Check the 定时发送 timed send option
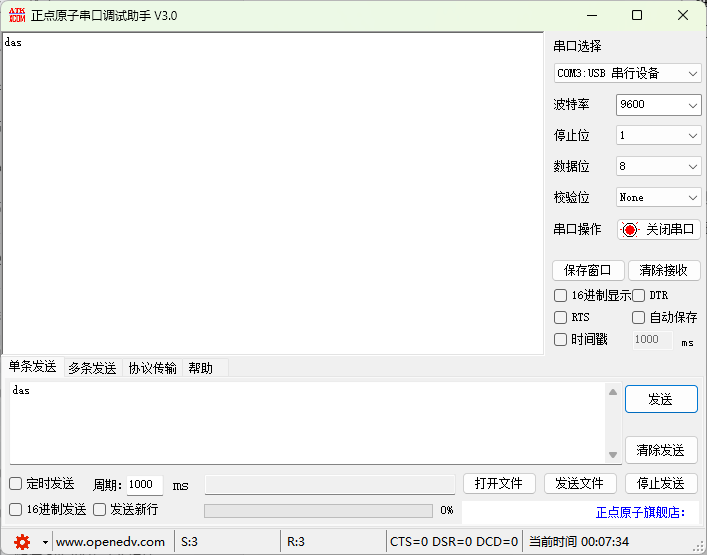 pos(16,484)
